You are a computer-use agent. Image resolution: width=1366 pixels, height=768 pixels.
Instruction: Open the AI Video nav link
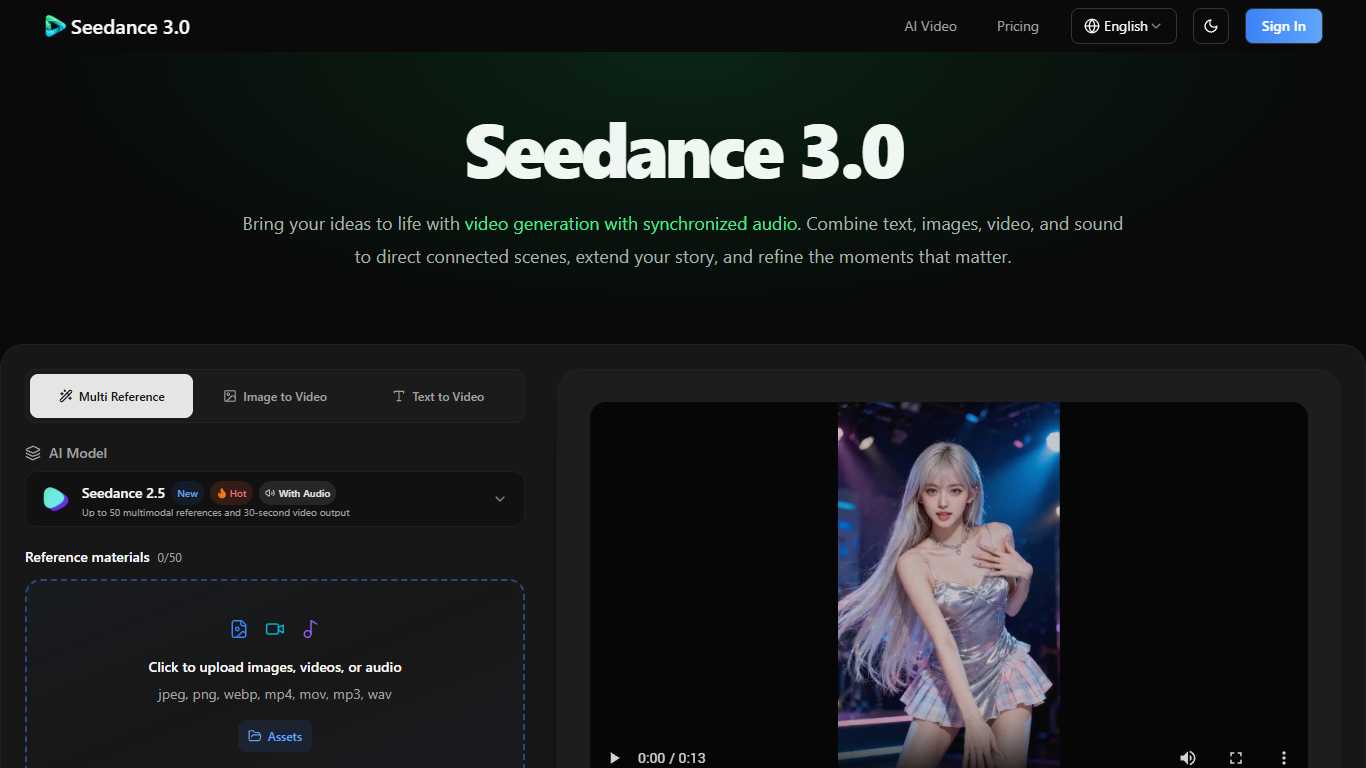(x=930, y=26)
